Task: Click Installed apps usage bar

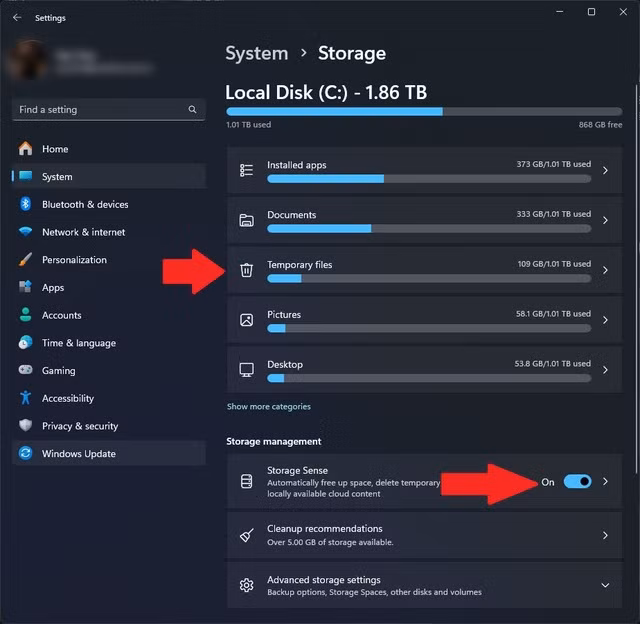Action: click(429, 178)
